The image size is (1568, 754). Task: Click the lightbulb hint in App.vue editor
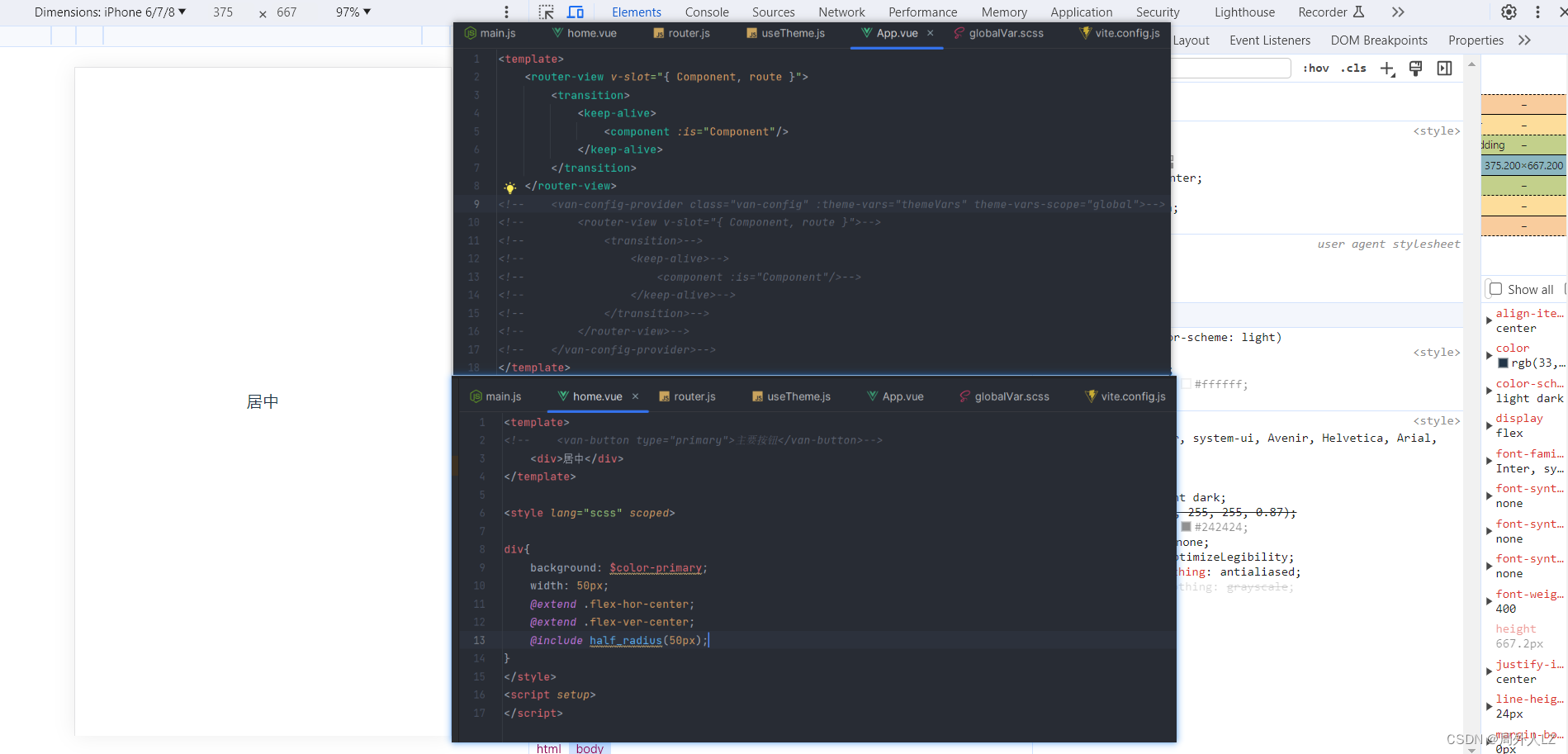click(510, 187)
